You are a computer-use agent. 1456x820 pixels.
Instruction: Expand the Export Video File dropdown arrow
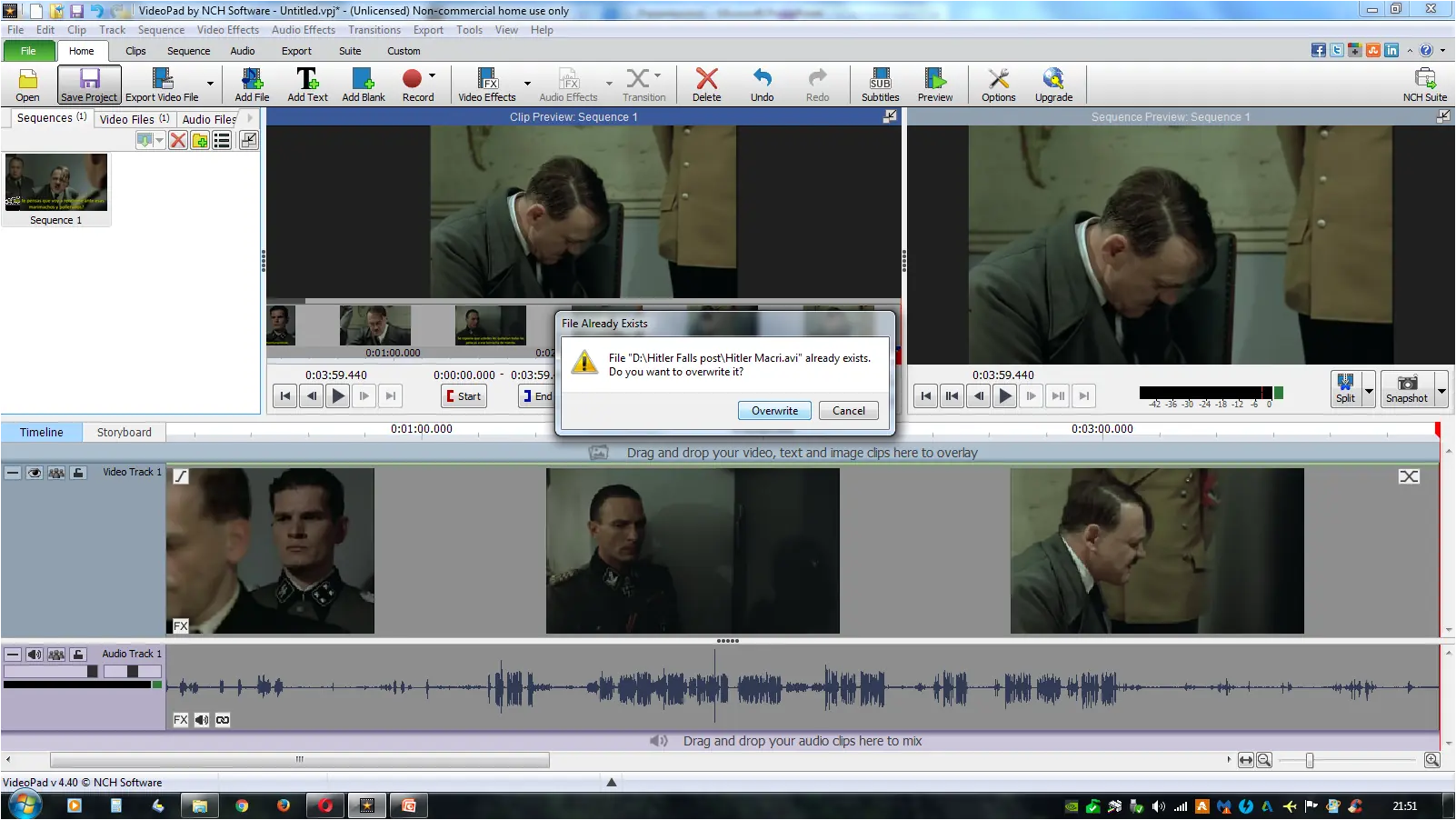210,85
